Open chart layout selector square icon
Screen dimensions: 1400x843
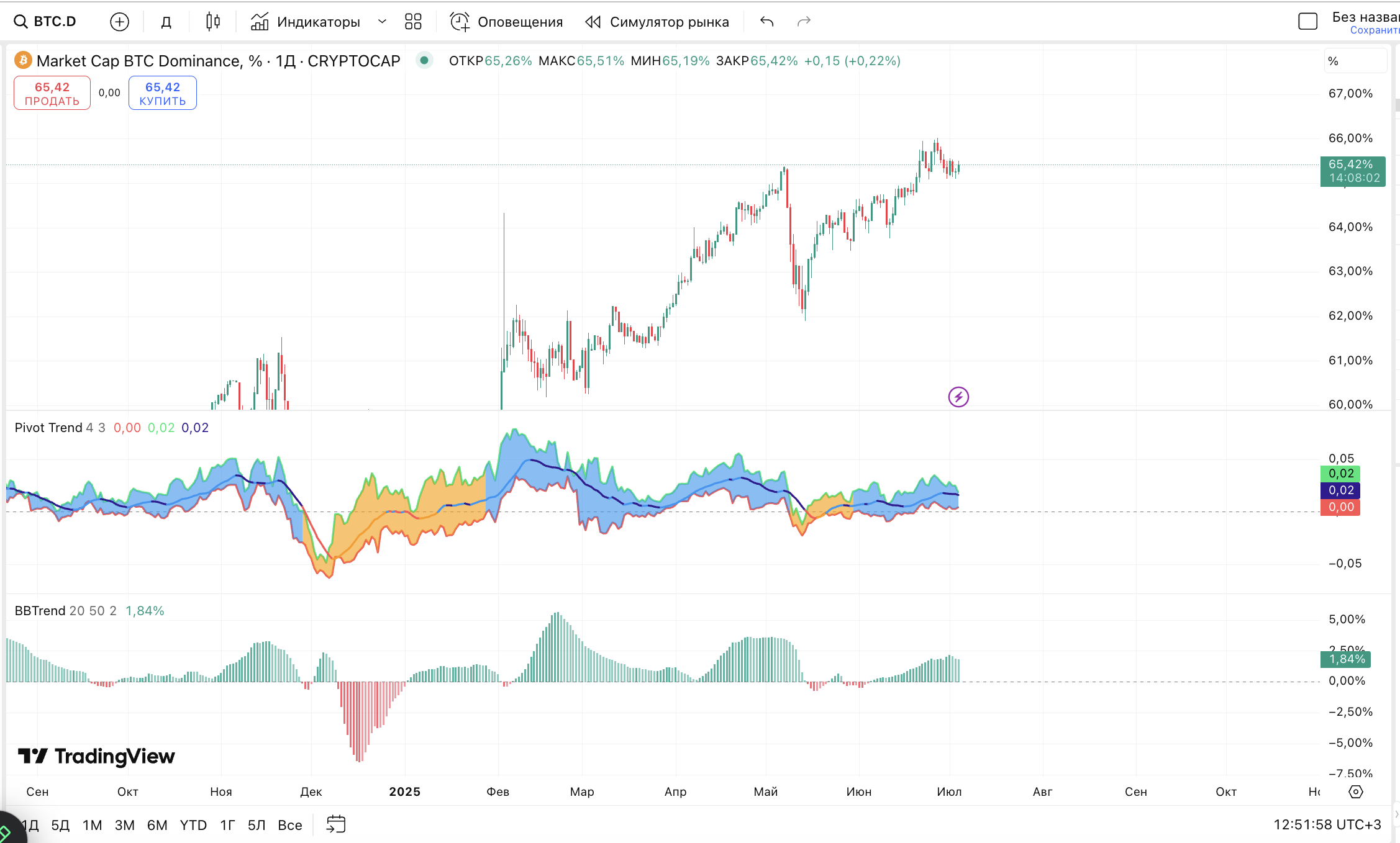tap(1307, 22)
